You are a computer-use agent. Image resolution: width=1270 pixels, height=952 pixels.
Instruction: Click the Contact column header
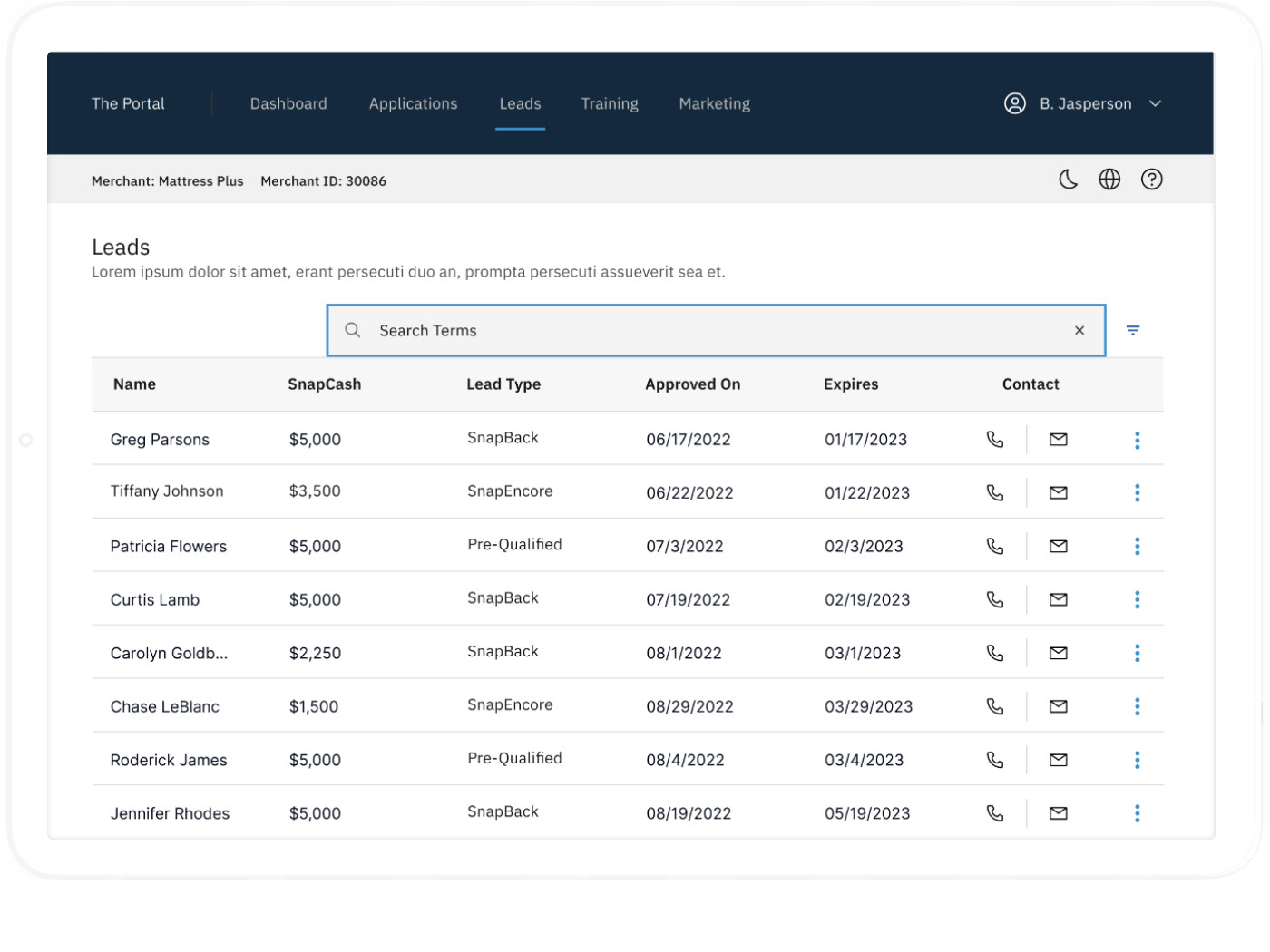(x=1031, y=384)
